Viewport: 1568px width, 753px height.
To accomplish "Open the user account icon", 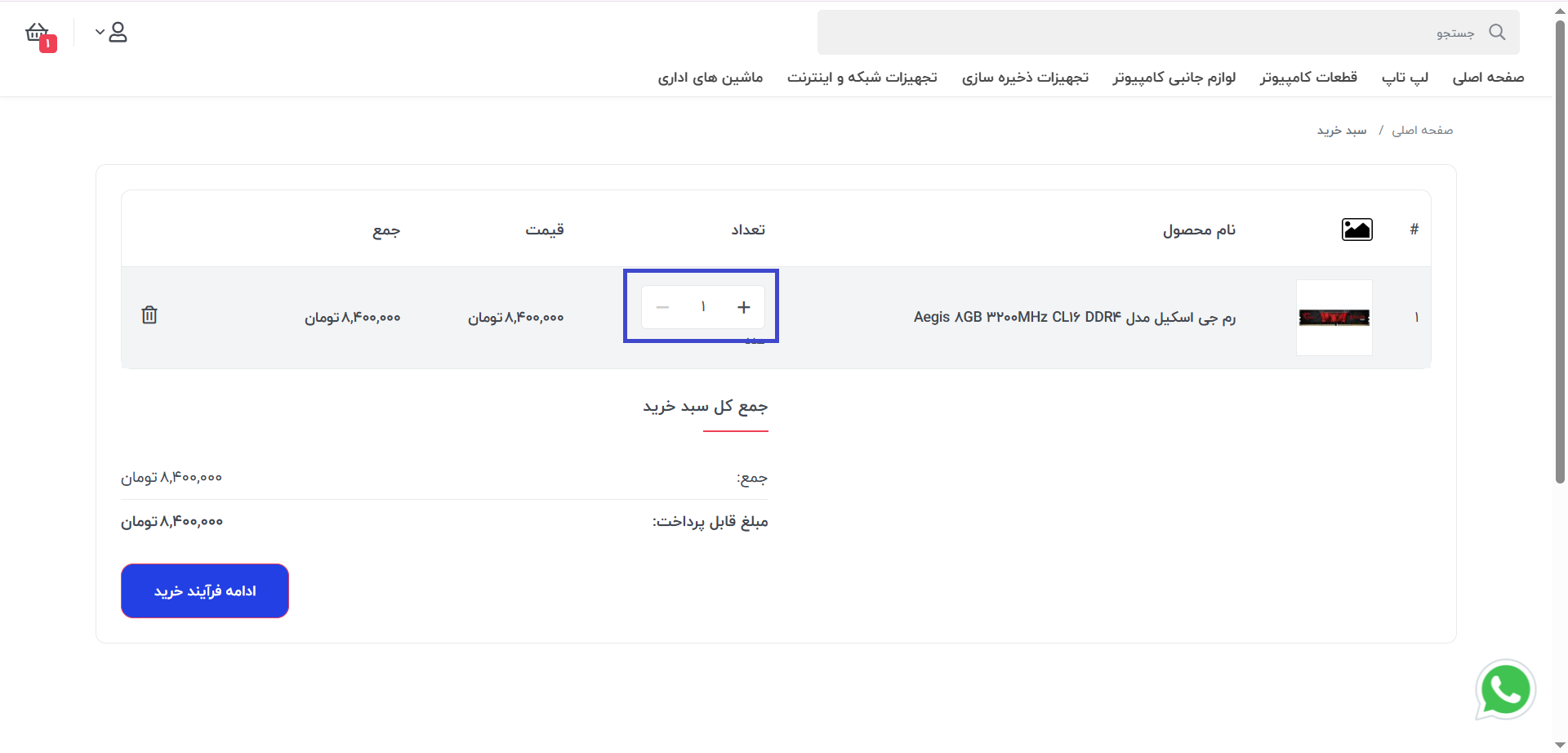I will (x=118, y=33).
